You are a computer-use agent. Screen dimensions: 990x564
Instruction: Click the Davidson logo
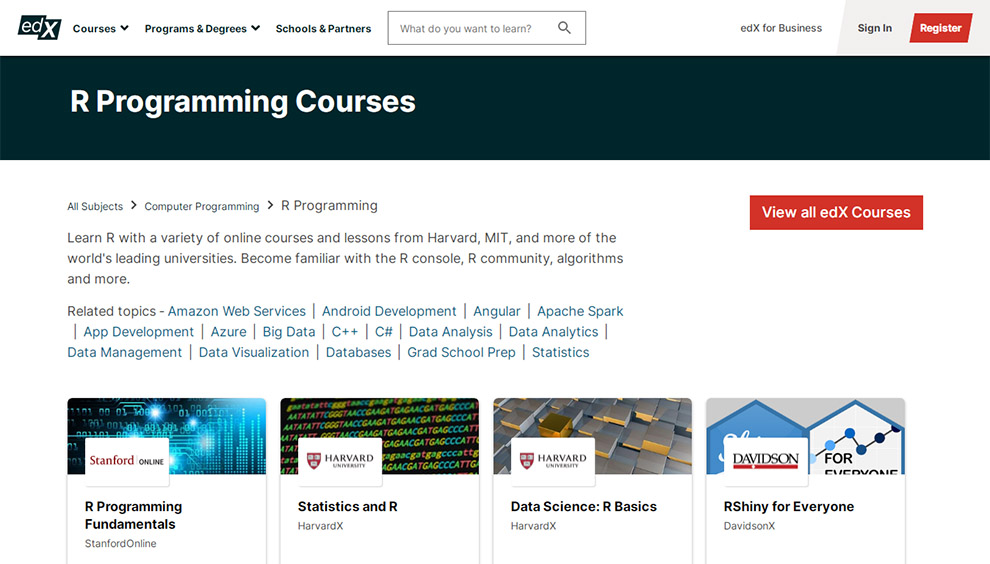coord(765,461)
